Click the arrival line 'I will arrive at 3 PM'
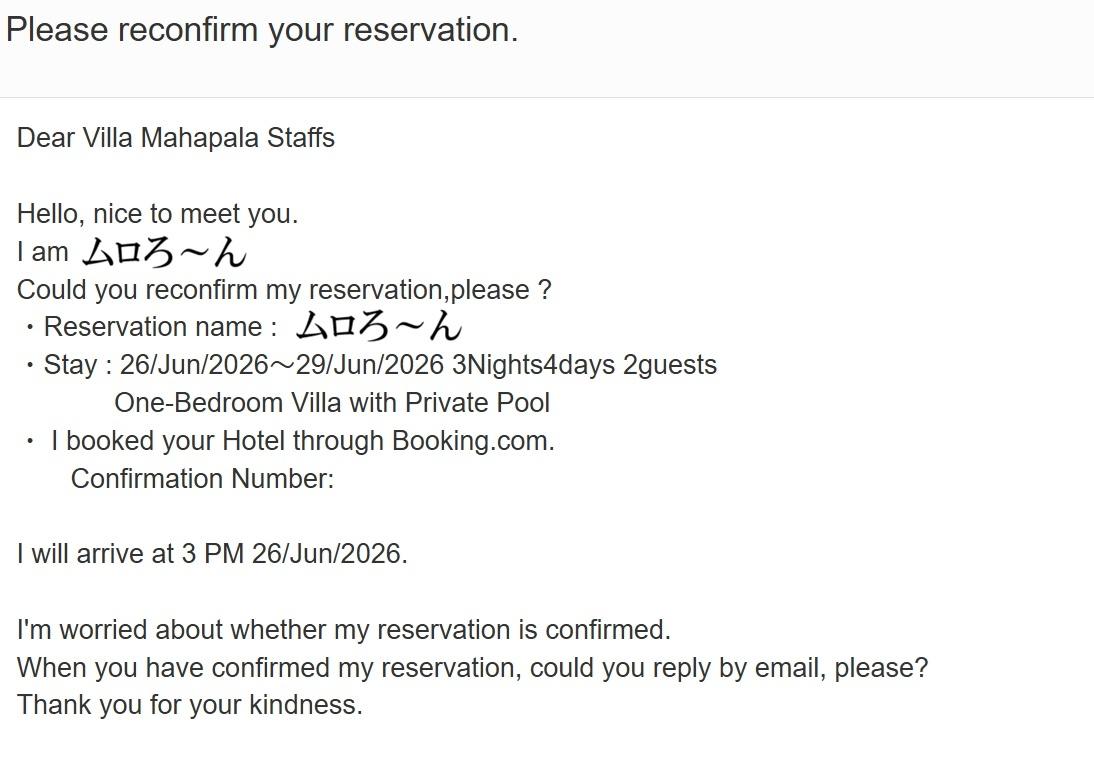1094x757 pixels. 130,554
